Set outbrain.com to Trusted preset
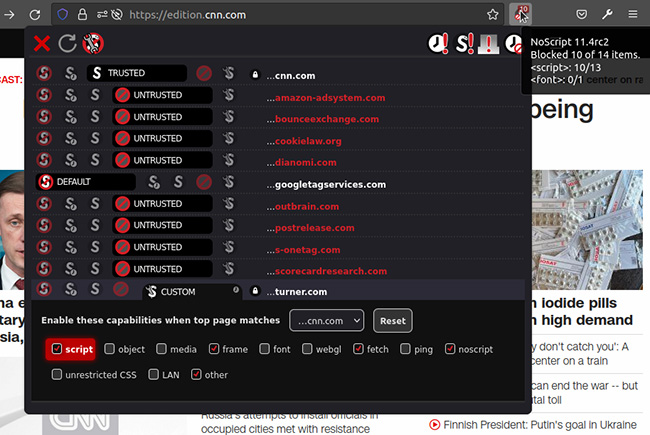650x435 pixels. [x=95, y=203]
